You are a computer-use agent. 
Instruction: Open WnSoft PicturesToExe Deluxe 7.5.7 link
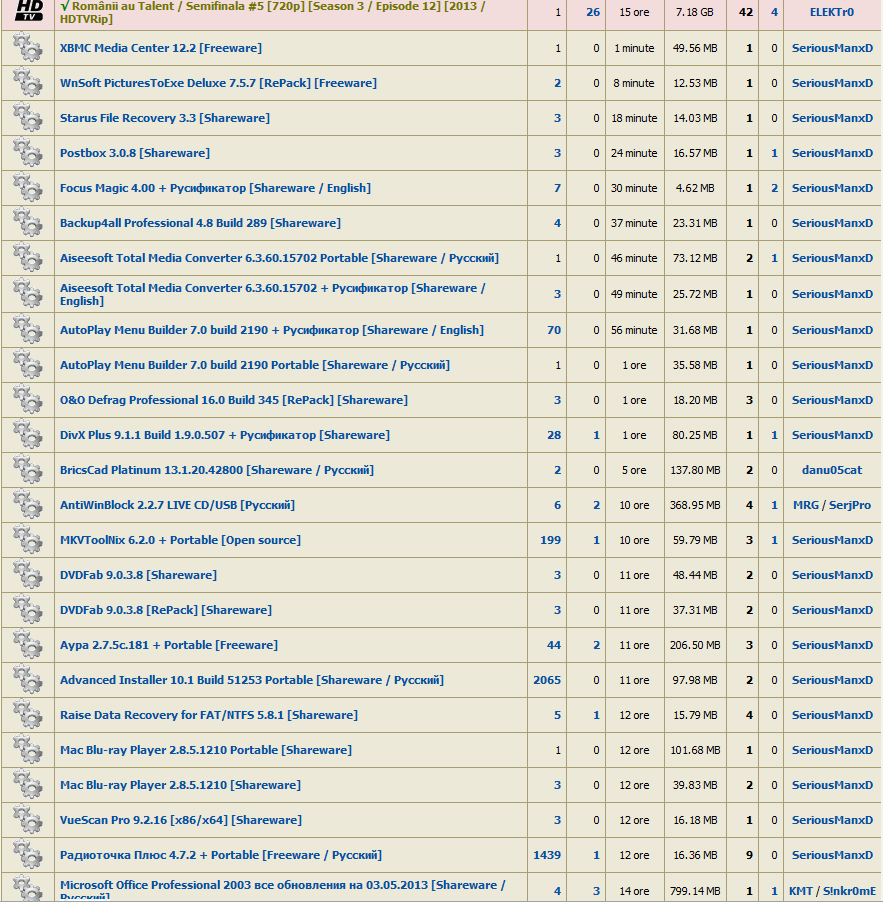[218, 83]
